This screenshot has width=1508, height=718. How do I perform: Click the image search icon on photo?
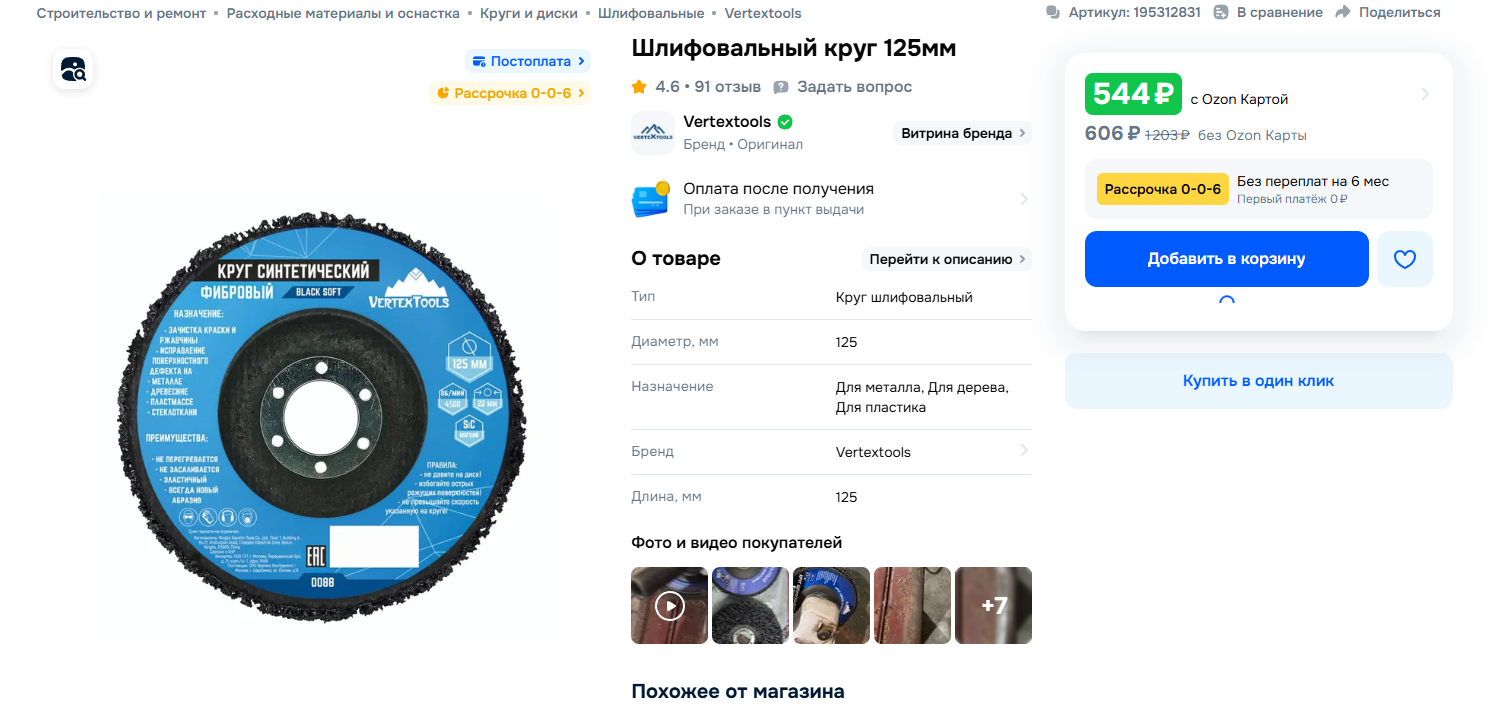(x=73, y=69)
